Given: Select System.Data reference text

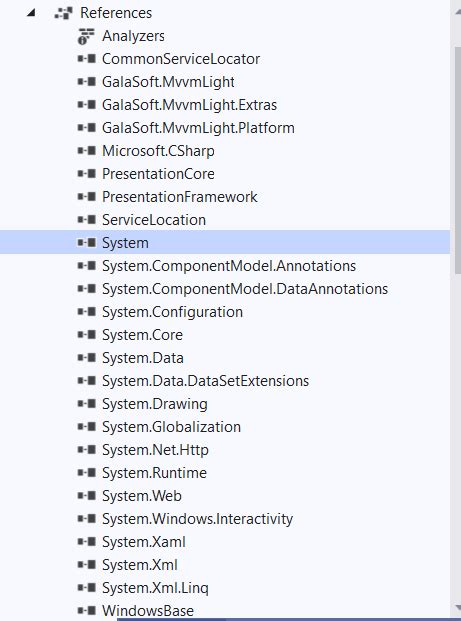Looking at the screenshot, I should [x=143, y=358].
